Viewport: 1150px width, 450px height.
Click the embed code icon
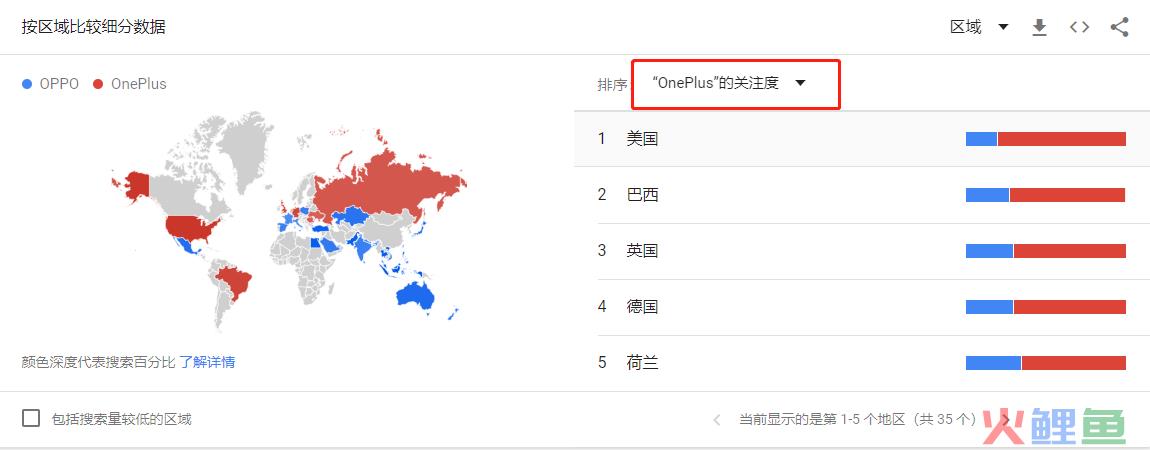click(1079, 27)
